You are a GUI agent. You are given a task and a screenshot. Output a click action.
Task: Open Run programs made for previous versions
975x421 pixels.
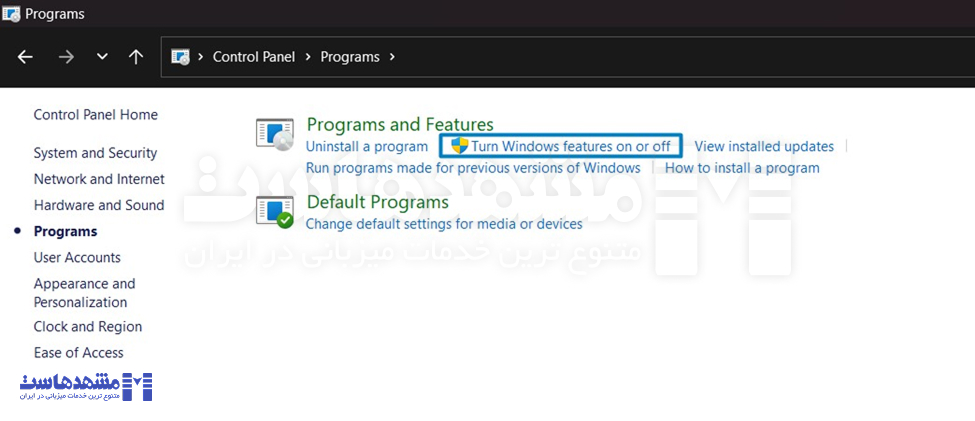pyautogui.click(x=473, y=168)
